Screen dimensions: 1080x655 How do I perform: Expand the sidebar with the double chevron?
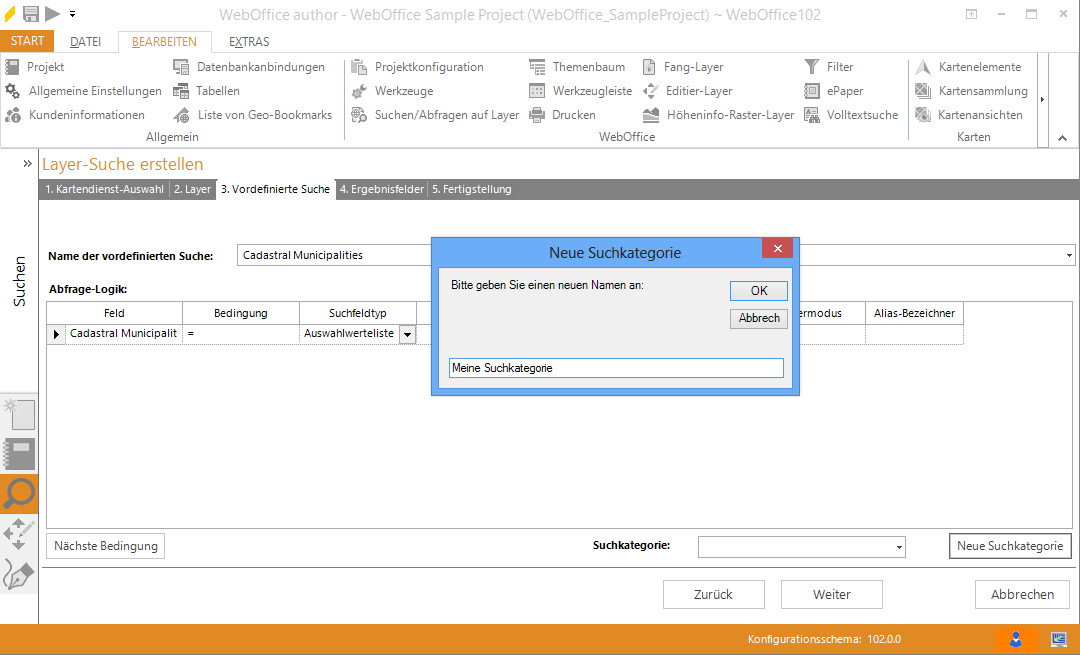(28, 163)
